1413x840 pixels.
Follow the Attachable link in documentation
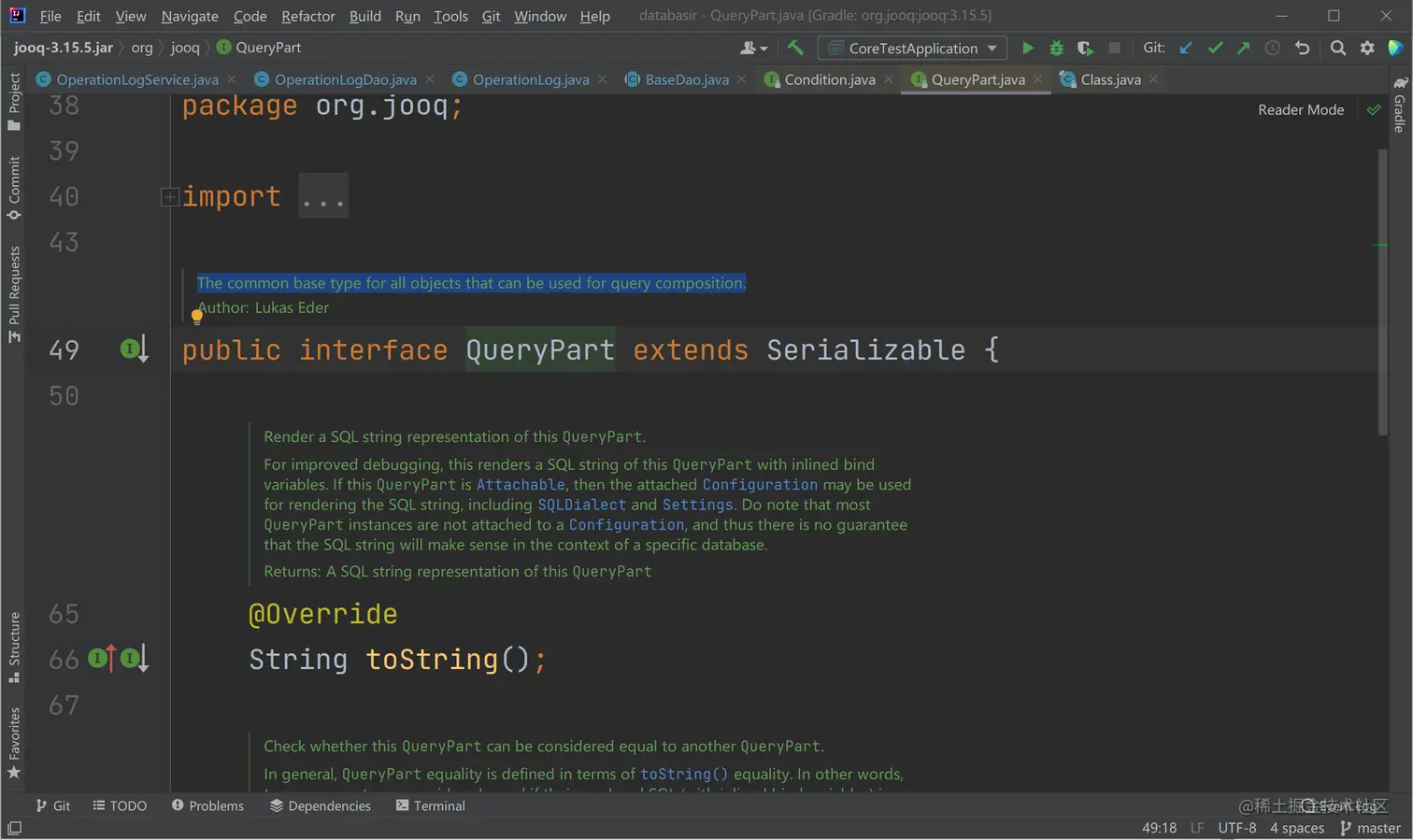tap(521, 484)
